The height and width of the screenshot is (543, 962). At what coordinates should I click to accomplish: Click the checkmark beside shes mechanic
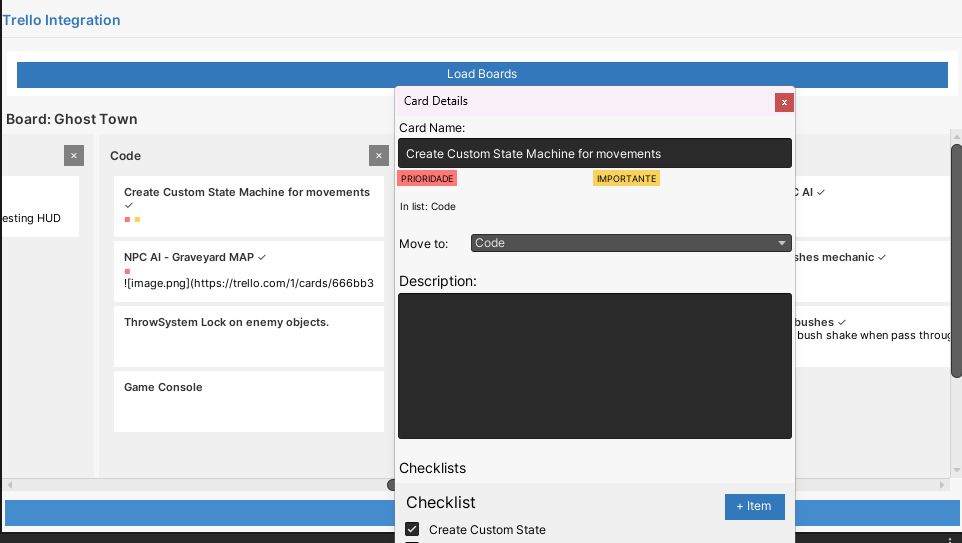[882, 257]
